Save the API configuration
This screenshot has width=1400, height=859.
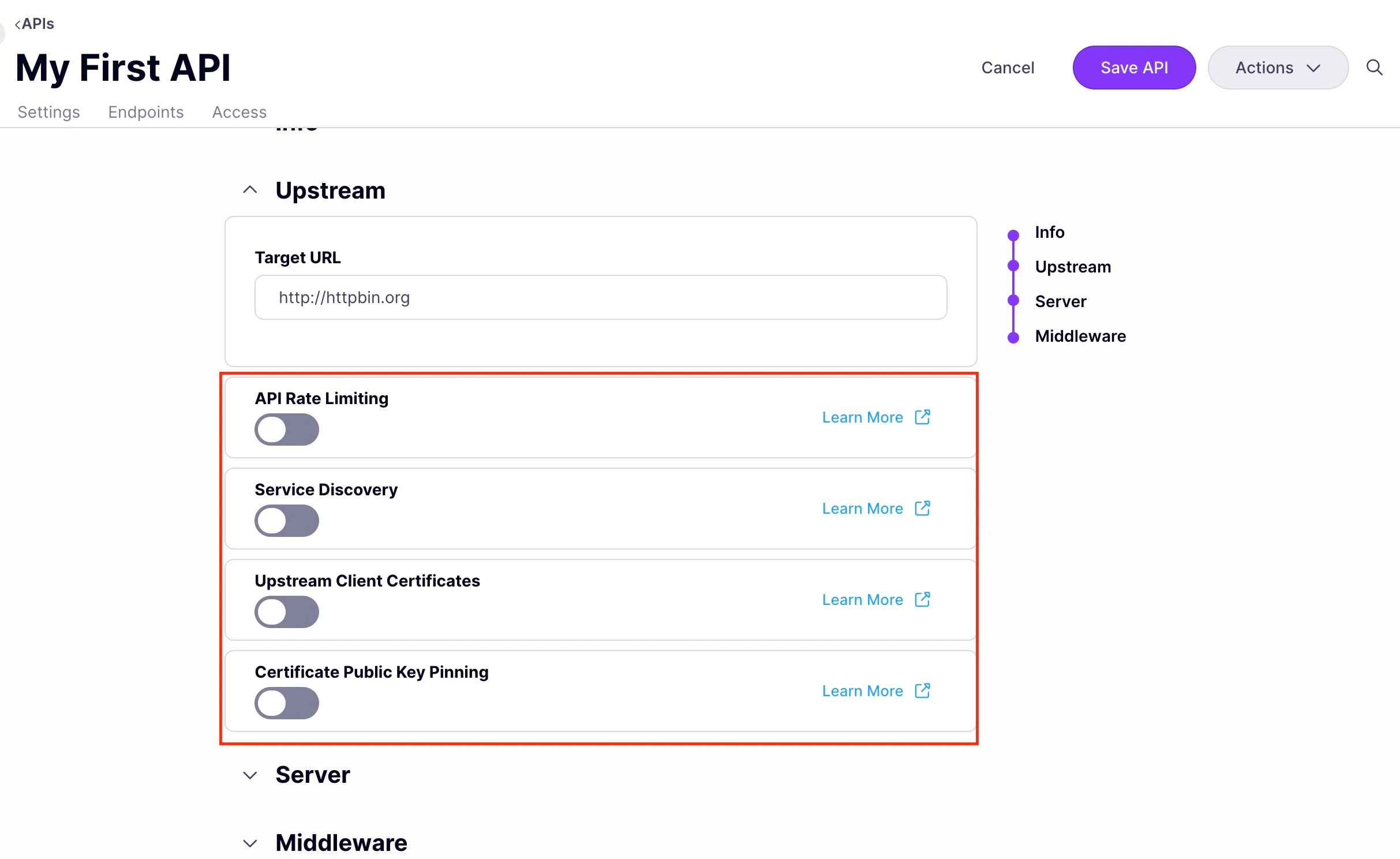[1133, 67]
